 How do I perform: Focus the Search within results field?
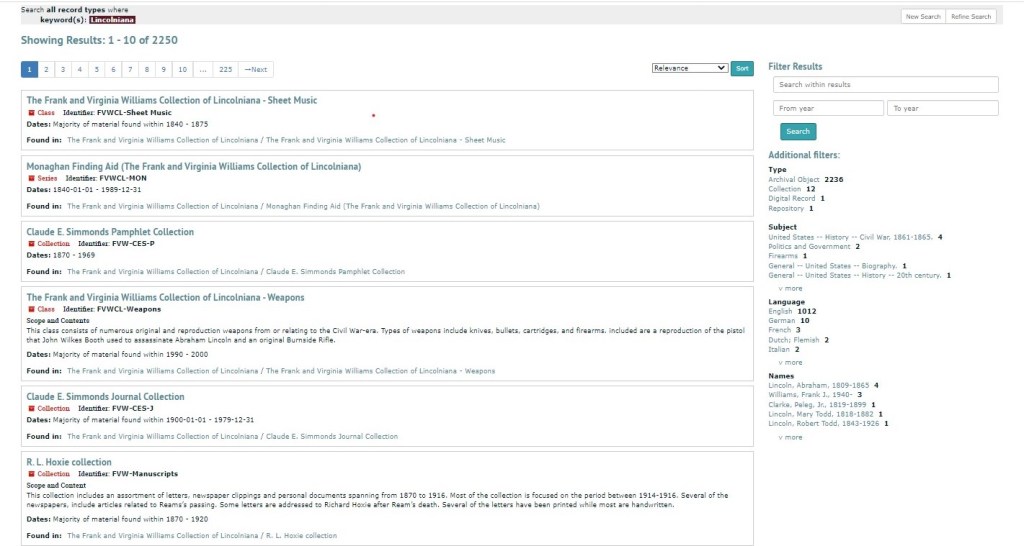pyautogui.click(x=885, y=85)
